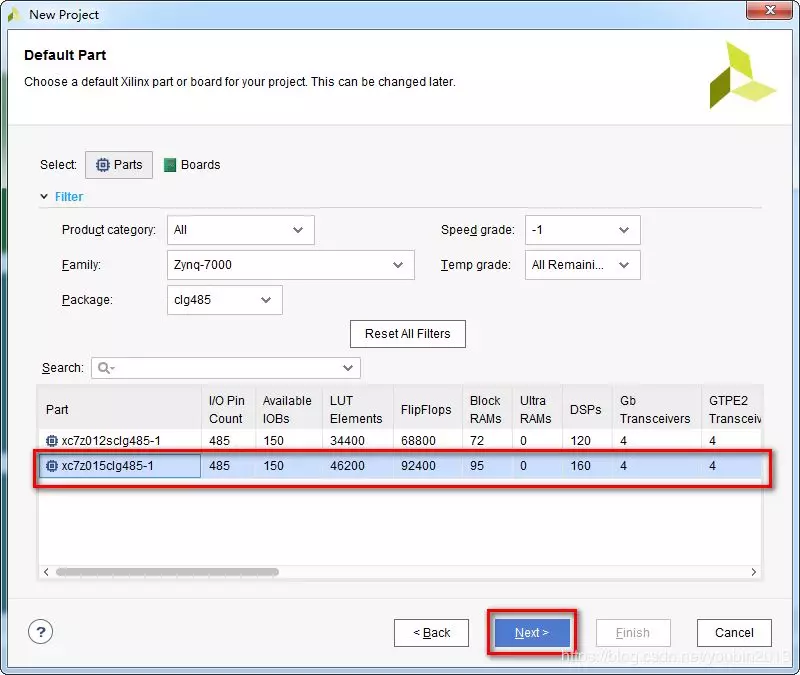
Task: Click the Parts chip icon
Action: 103,165
